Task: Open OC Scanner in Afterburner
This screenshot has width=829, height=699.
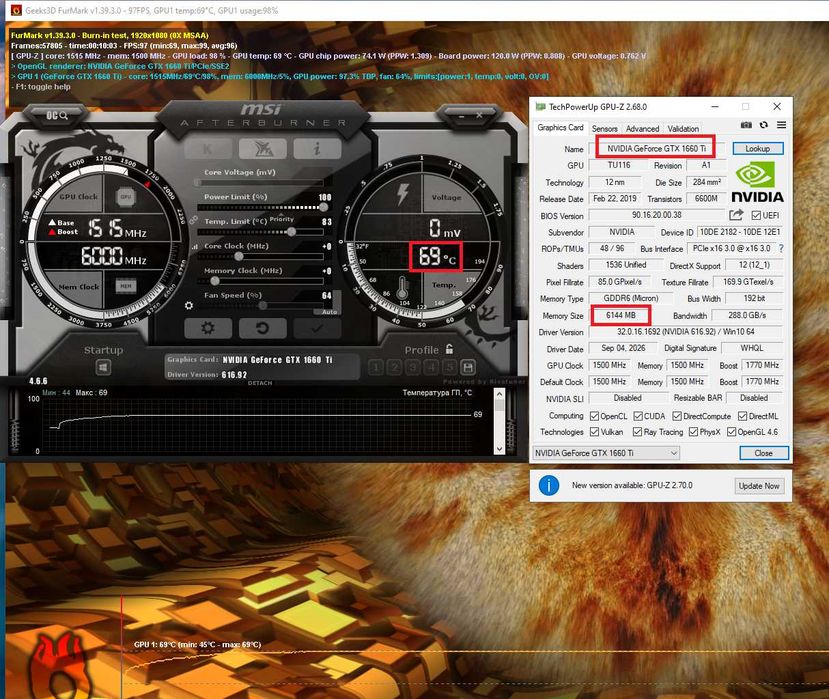Action: pos(56,115)
